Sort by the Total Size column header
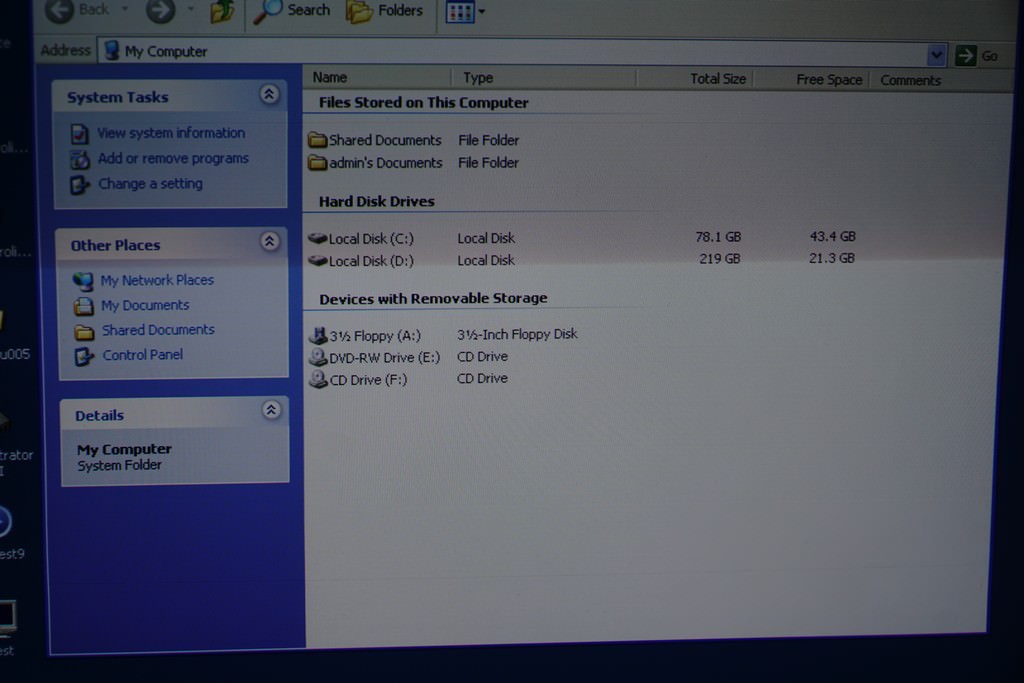 pyautogui.click(x=717, y=78)
